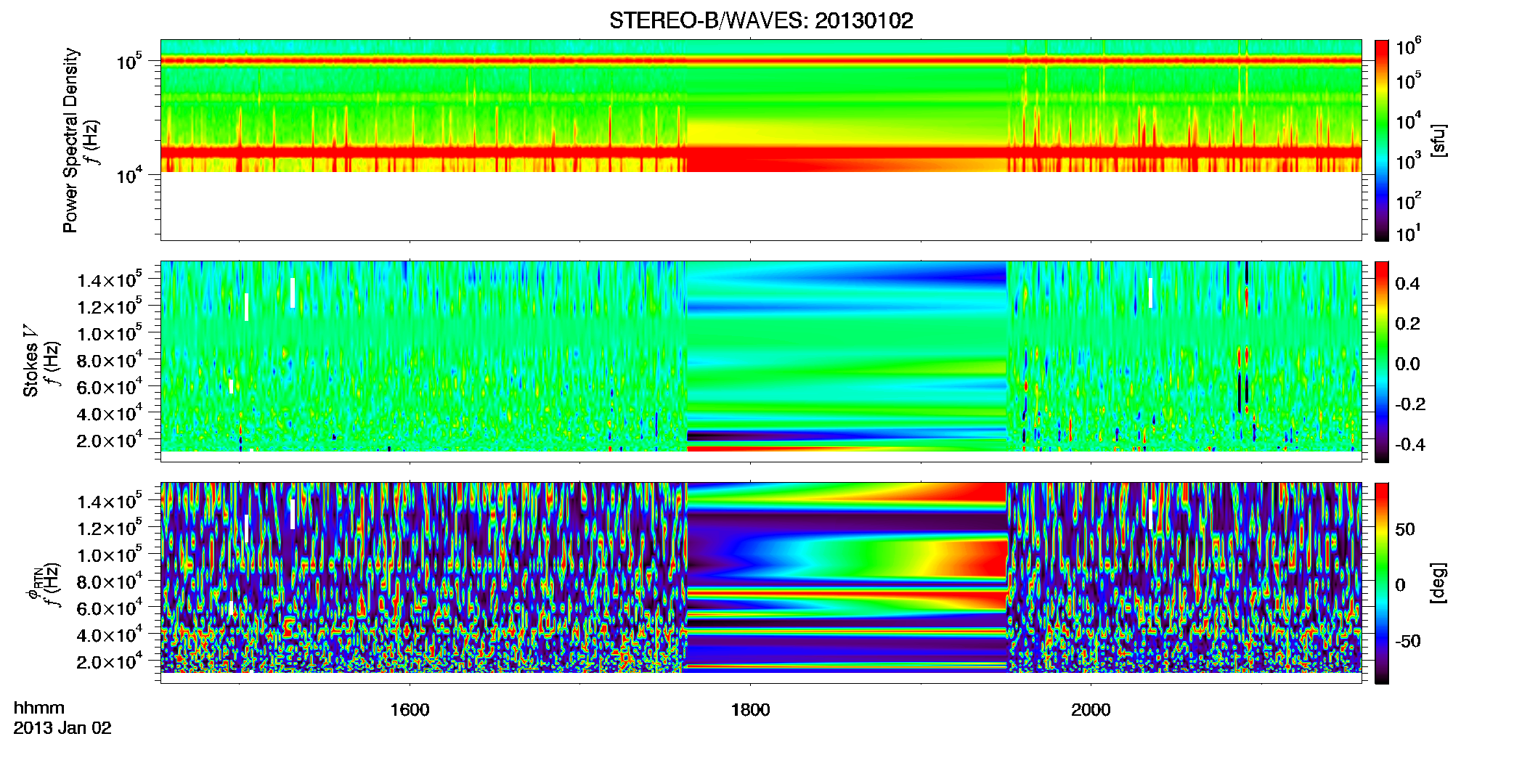Click the [deg] units label

point(1438,583)
